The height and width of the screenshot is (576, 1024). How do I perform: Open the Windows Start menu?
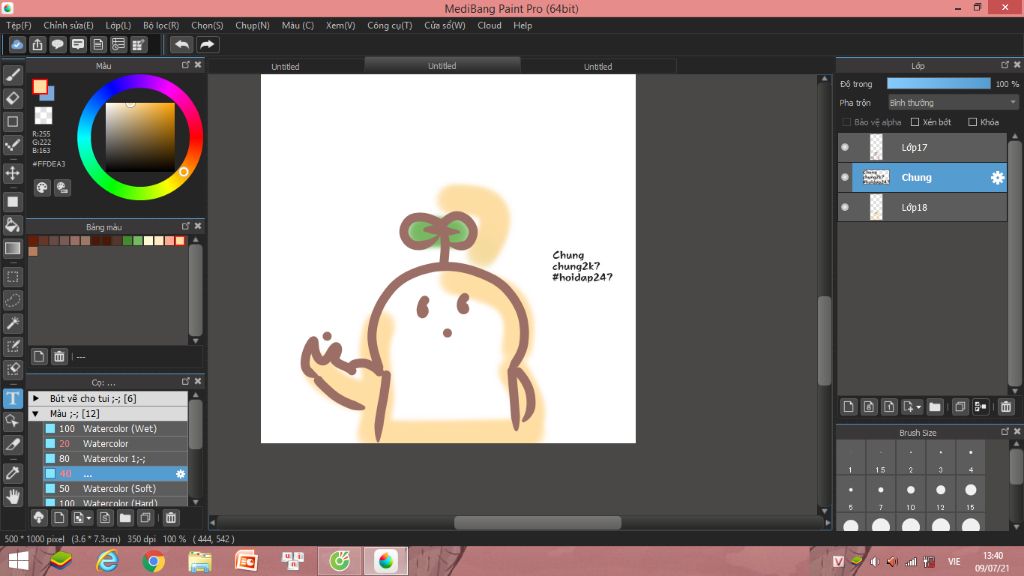pyautogui.click(x=18, y=561)
